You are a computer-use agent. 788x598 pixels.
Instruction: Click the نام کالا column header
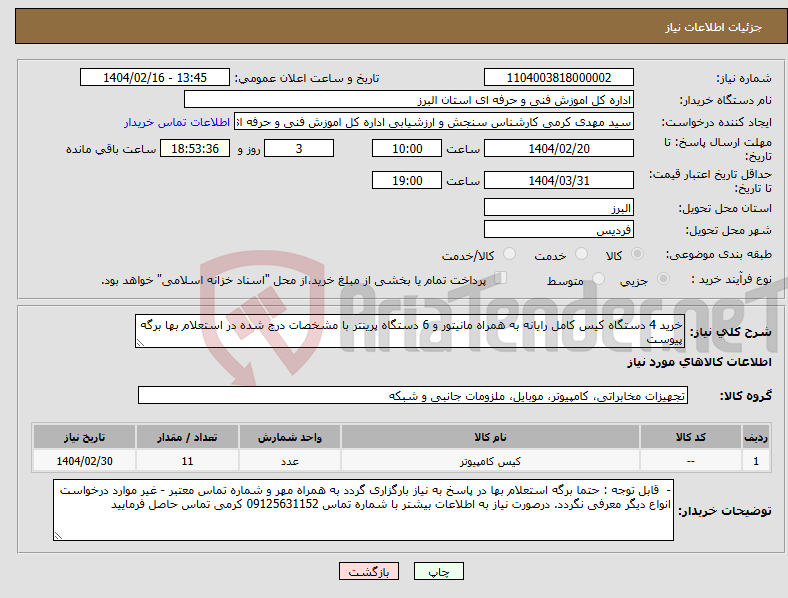490,437
